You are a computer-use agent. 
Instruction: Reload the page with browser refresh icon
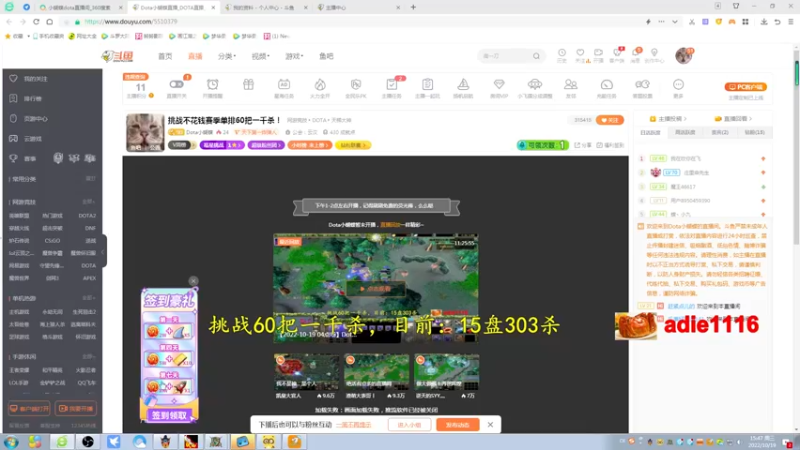click(36, 22)
